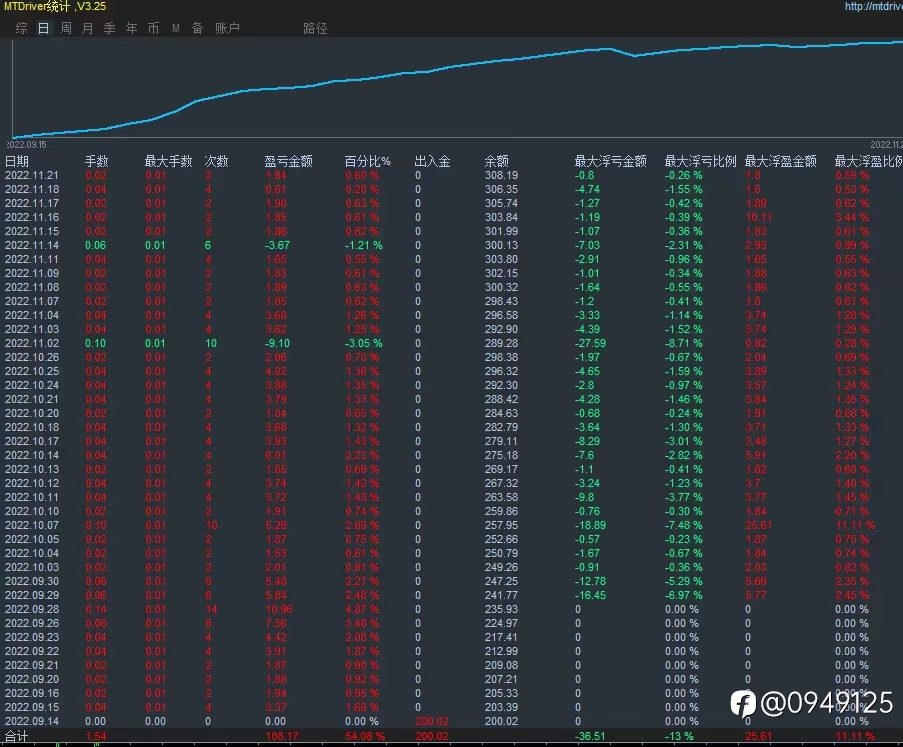
Task: Click the 百分比% column header
Action: click(x=367, y=161)
